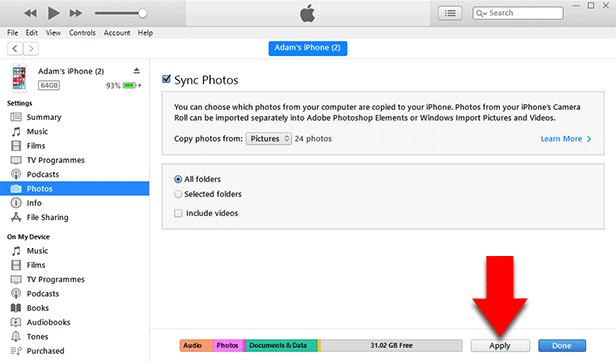Viewport: 616px width, 362px height.
Task: Click the Apple logo in the header
Action: click(x=308, y=13)
